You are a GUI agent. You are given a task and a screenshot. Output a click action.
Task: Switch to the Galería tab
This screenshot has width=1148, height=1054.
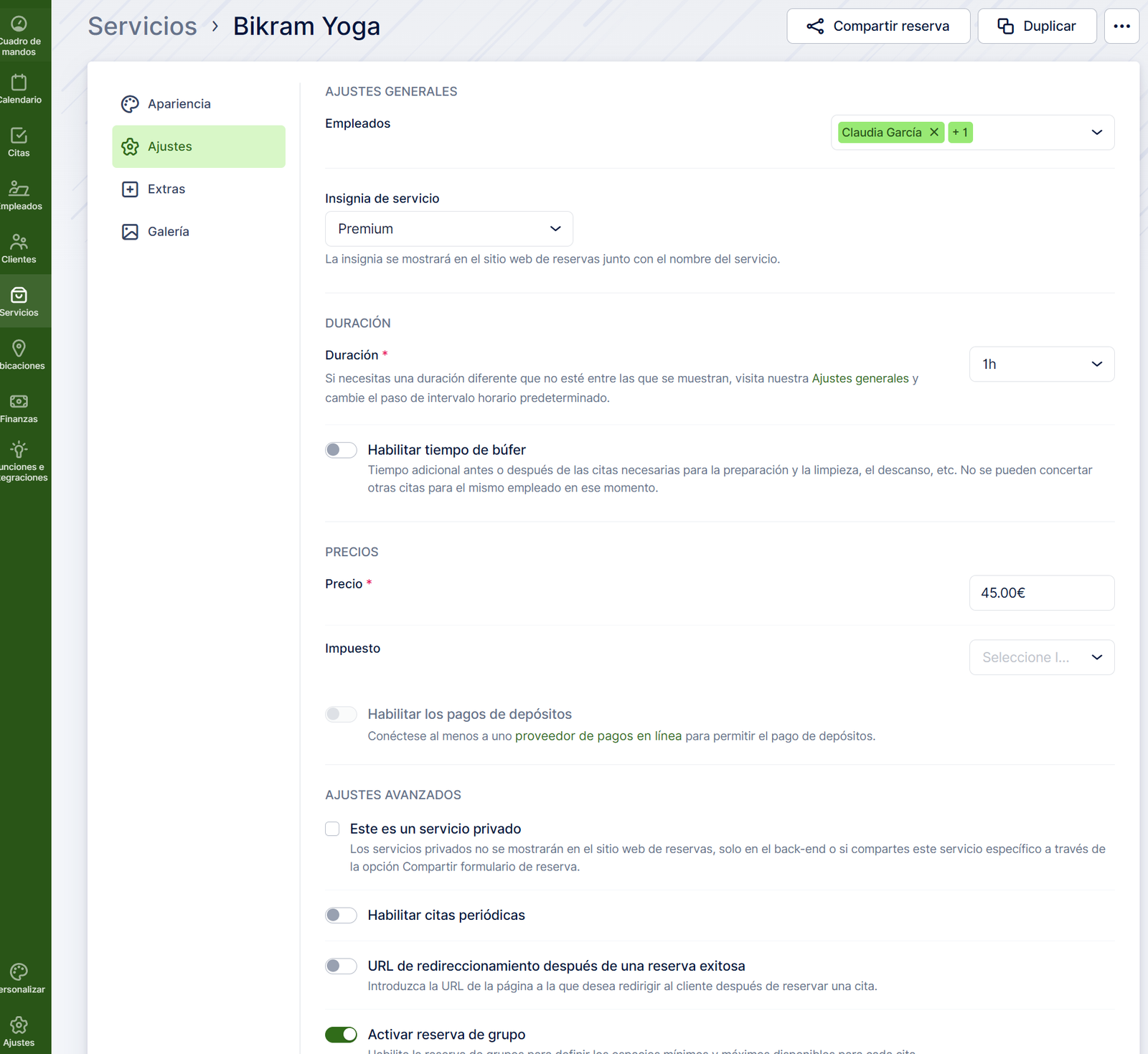tap(169, 232)
